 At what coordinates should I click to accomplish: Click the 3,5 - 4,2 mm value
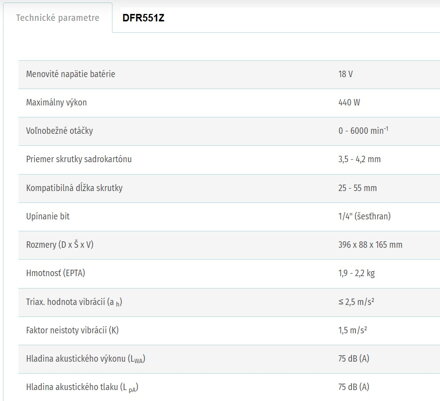tap(359, 159)
